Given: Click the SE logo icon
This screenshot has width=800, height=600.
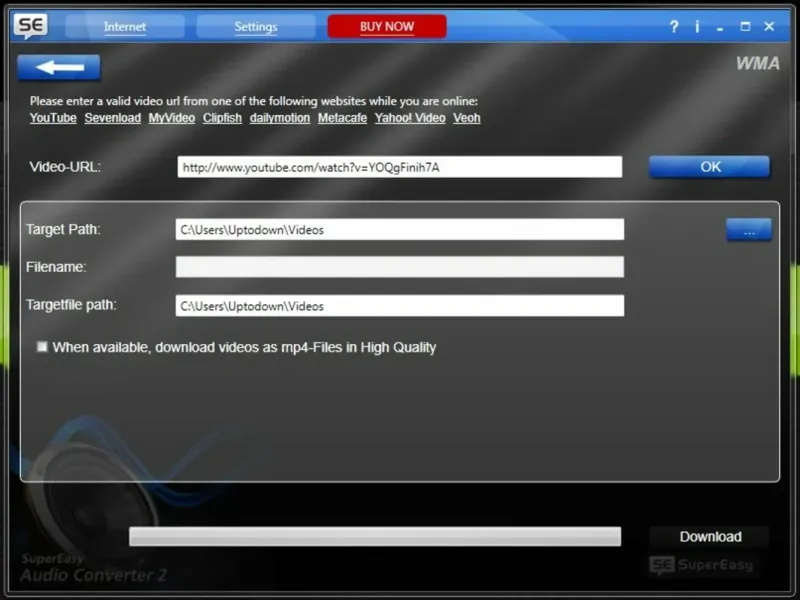Looking at the screenshot, I should [x=31, y=26].
